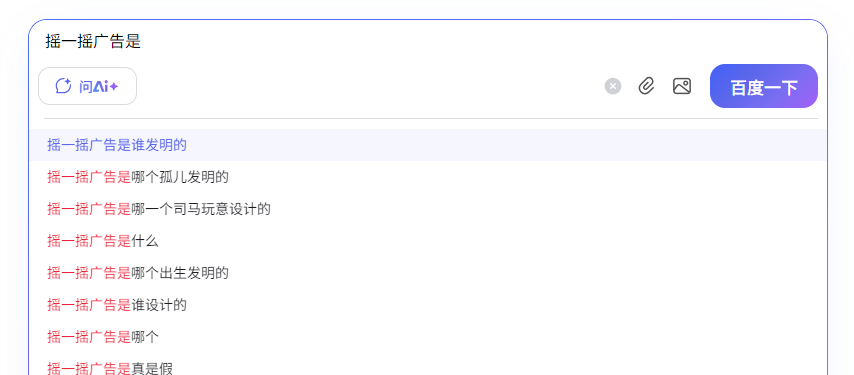Open the 问AI assistant button
The image size is (854, 375).
pyautogui.click(x=87, y=86)
